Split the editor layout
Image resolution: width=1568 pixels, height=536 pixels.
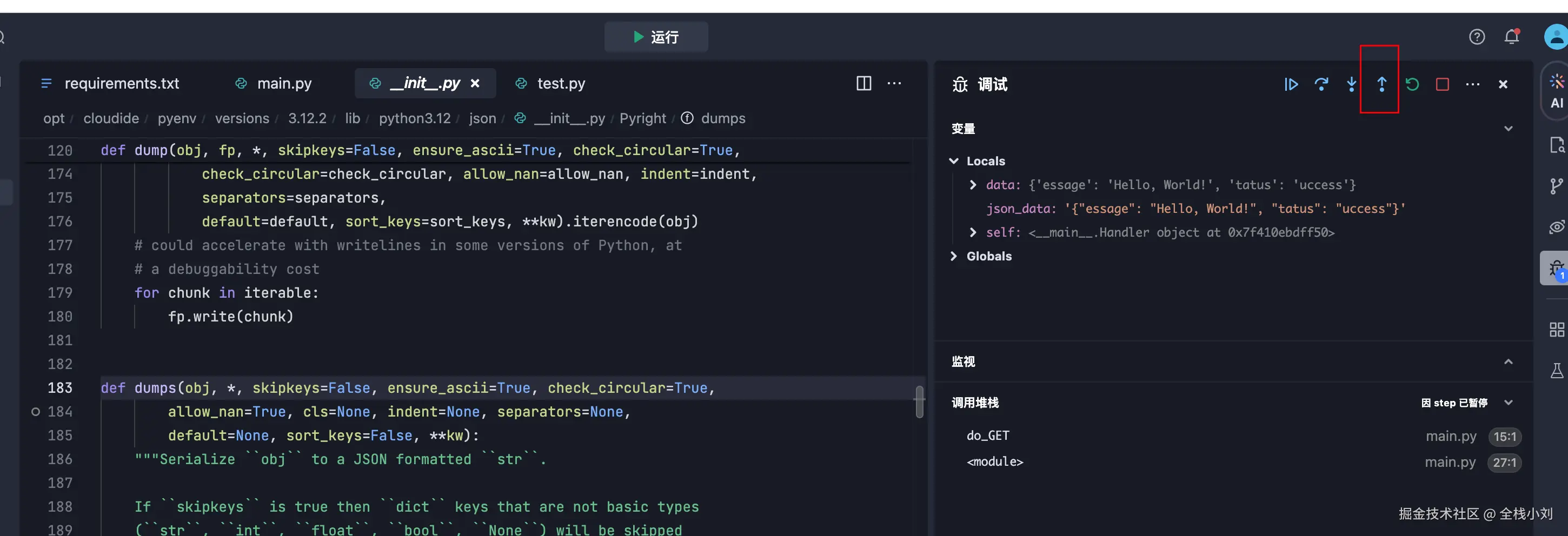click(863, 83)
